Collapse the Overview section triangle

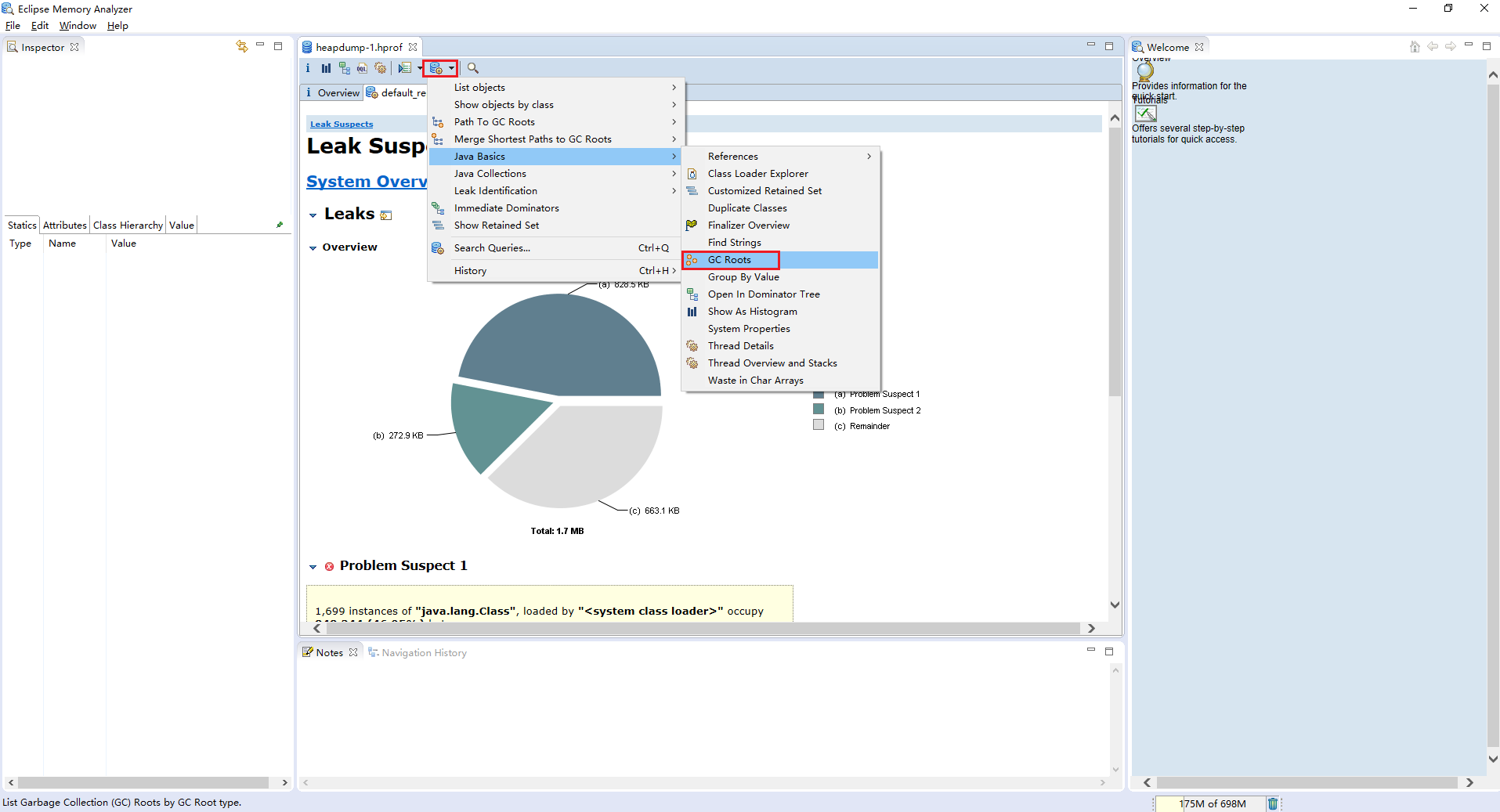point(313,248)
